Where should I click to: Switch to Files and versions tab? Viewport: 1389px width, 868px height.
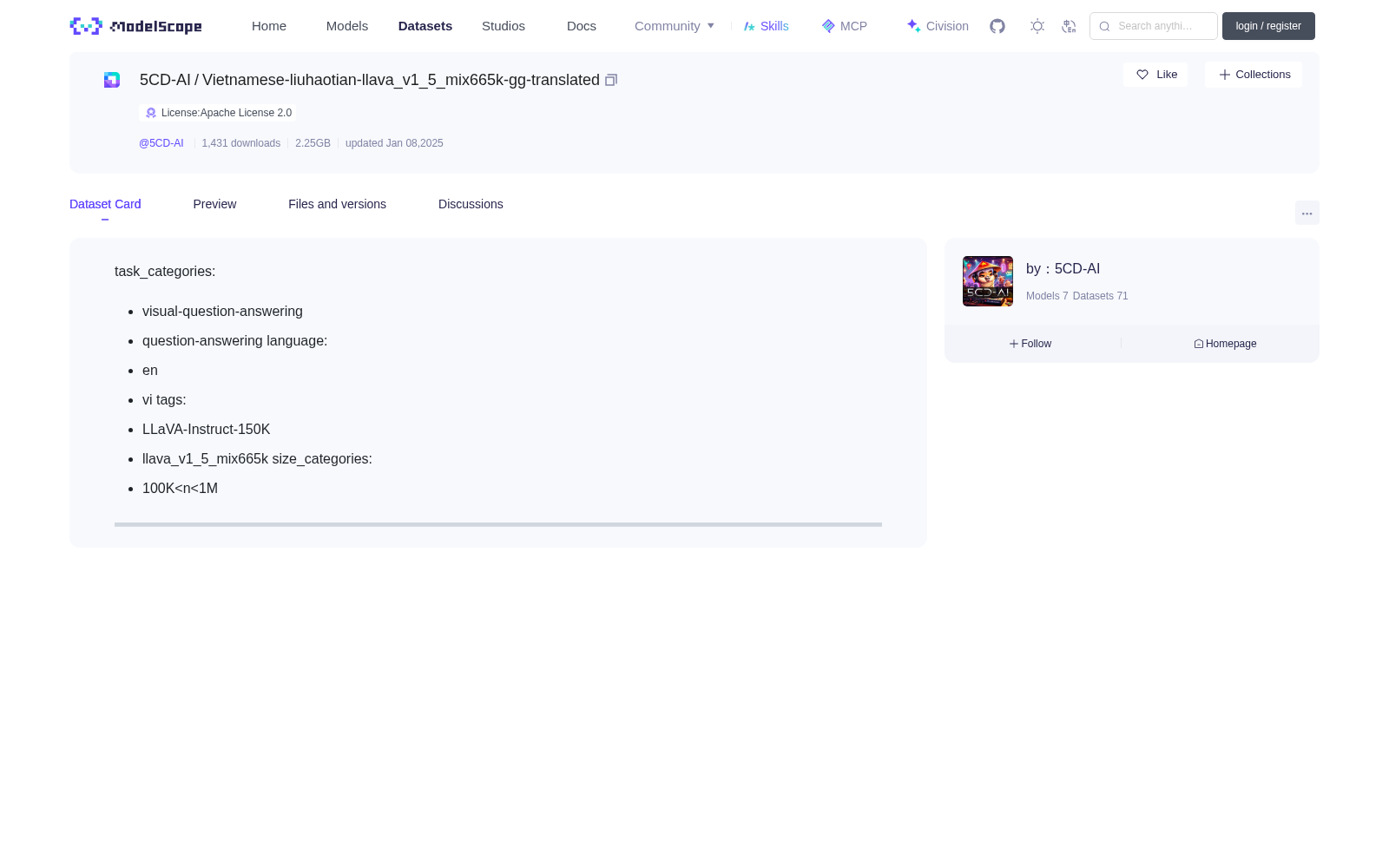click(x=337, y=204)
